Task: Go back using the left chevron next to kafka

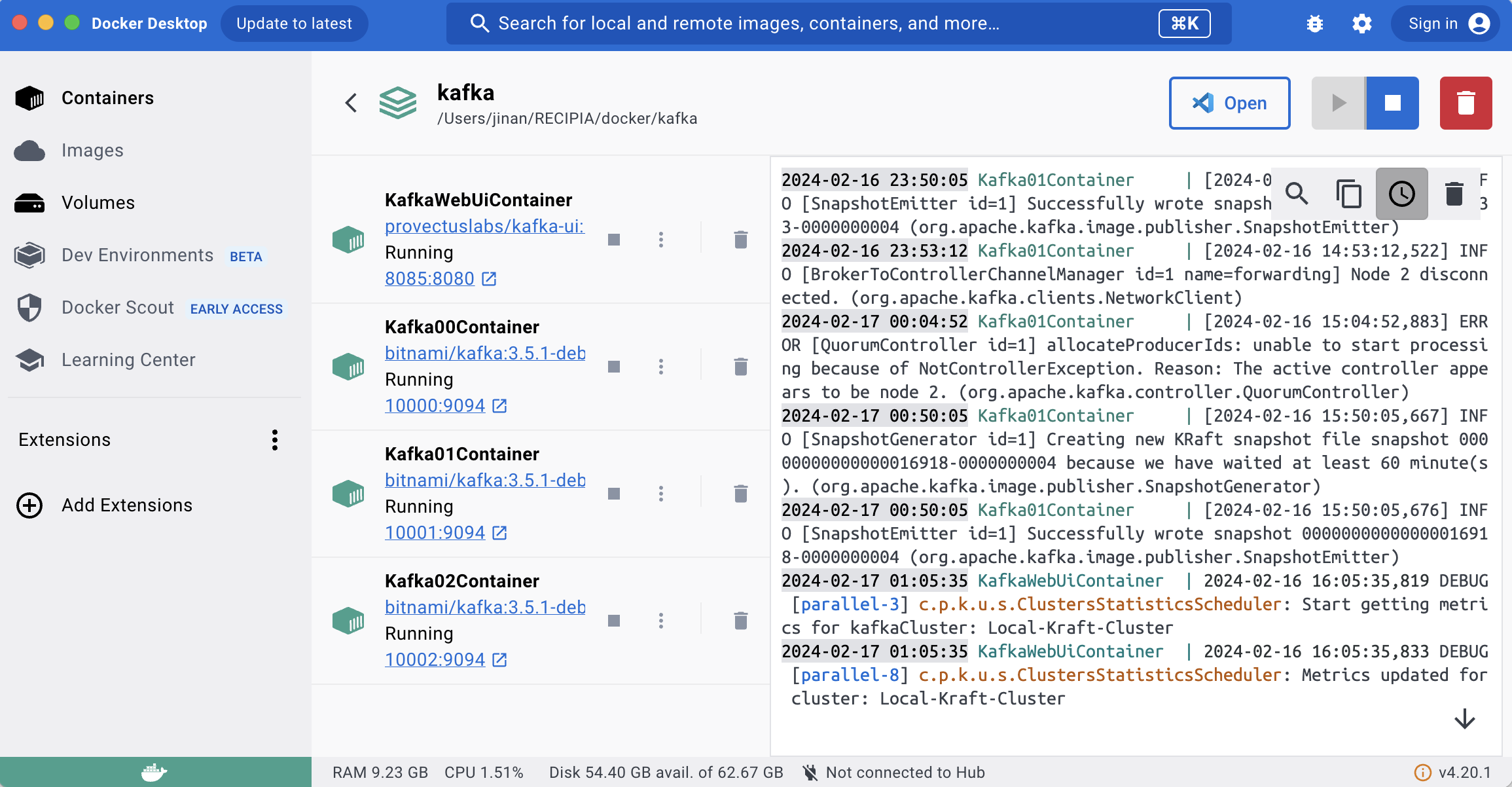Action: [x=351, y=103]
